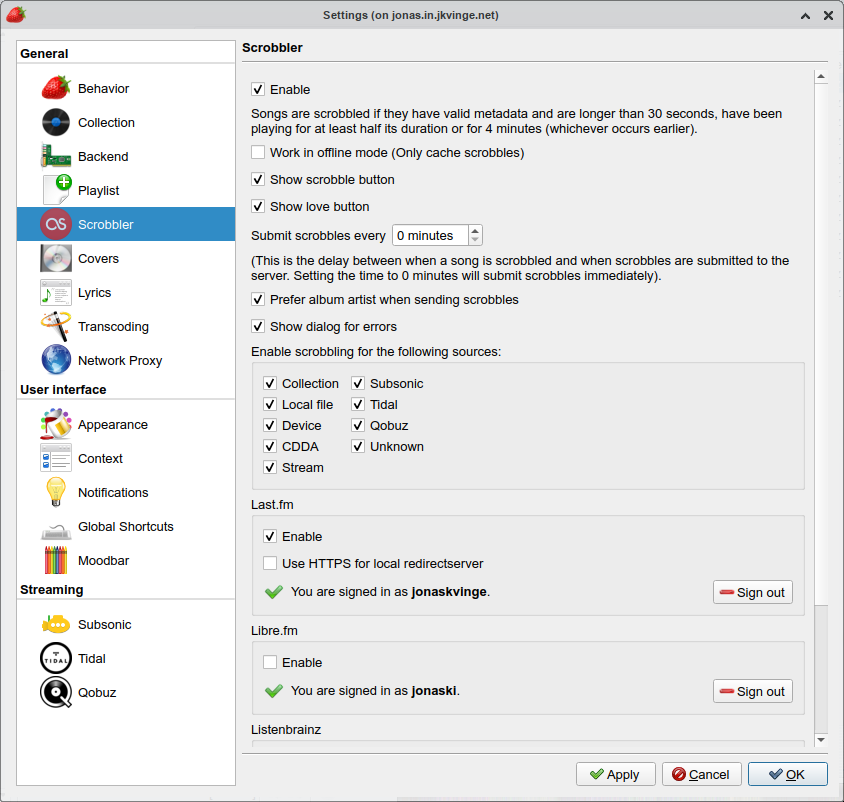Select the Transcoding icon in the sidebar
This screenshot has height=802, width=844.
[x=58, y=326]
